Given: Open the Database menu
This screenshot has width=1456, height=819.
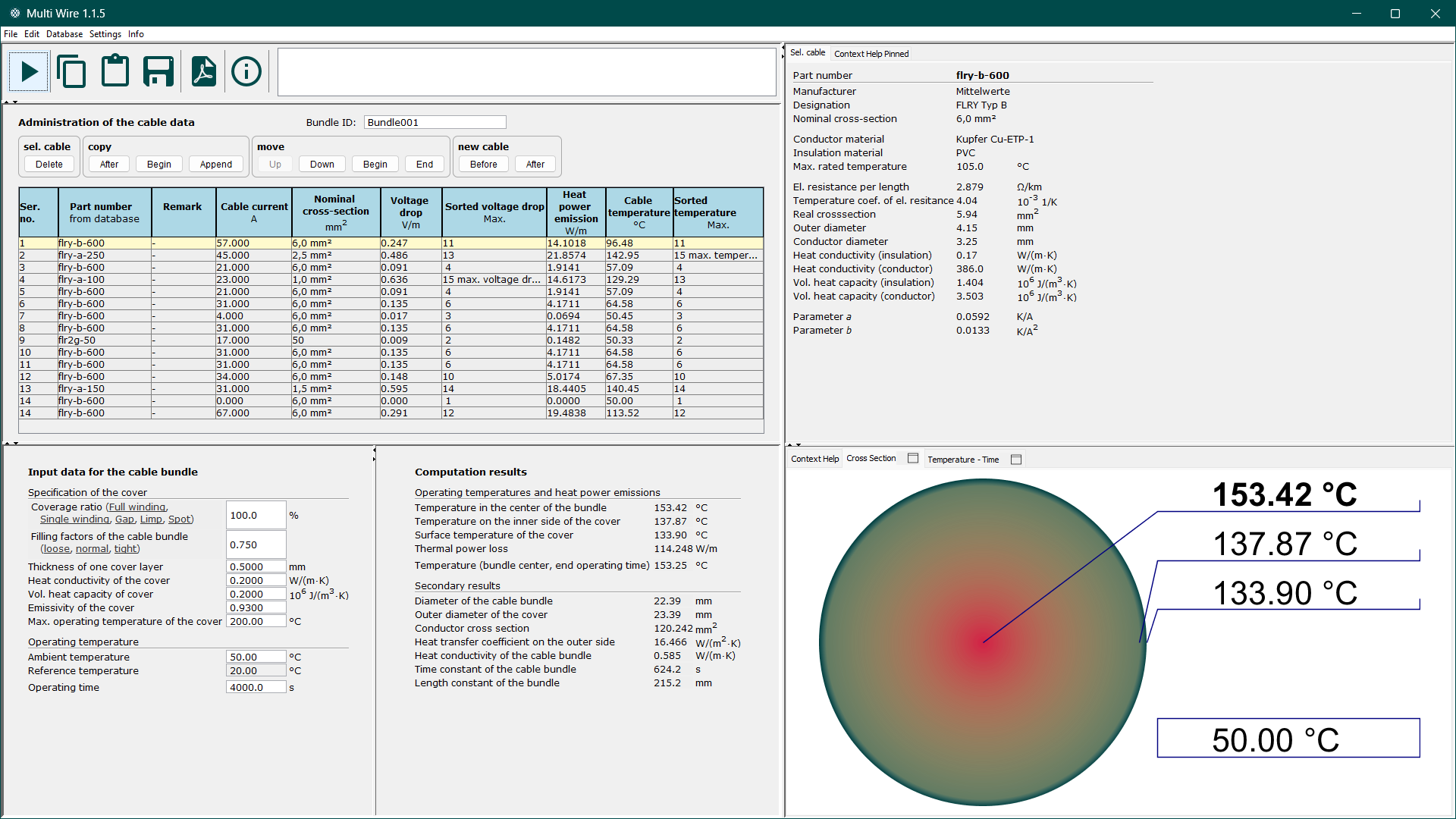Looking at the screenshot, I should (x=64, y=34).
